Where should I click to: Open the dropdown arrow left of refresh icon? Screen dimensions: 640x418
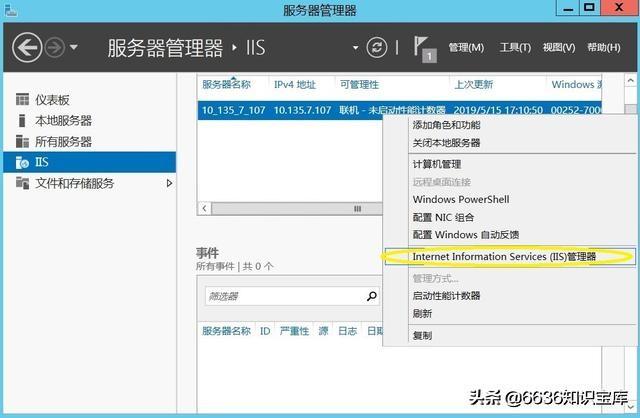(x=356, y=48)
